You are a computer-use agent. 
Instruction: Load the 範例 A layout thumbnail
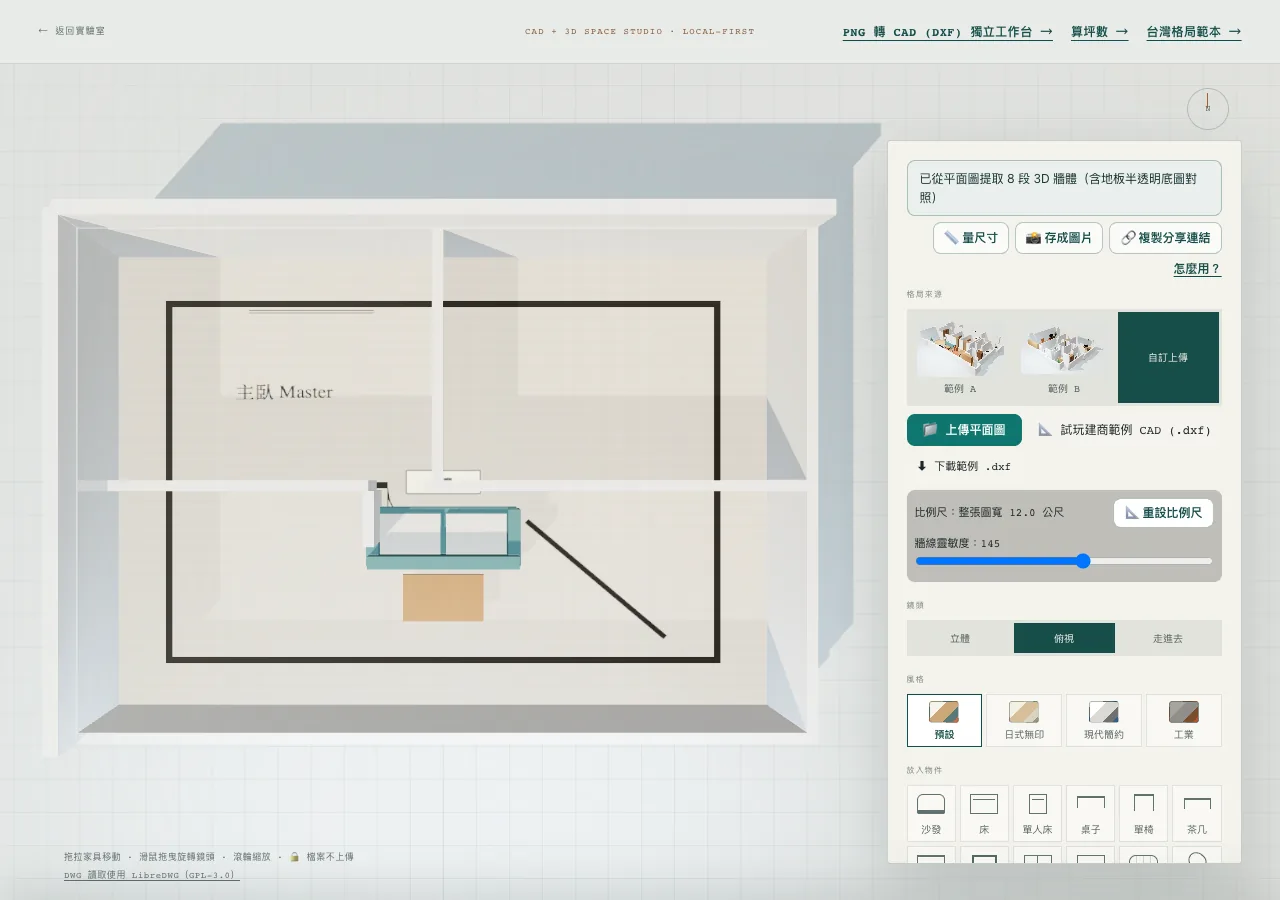tap(960, 357)
